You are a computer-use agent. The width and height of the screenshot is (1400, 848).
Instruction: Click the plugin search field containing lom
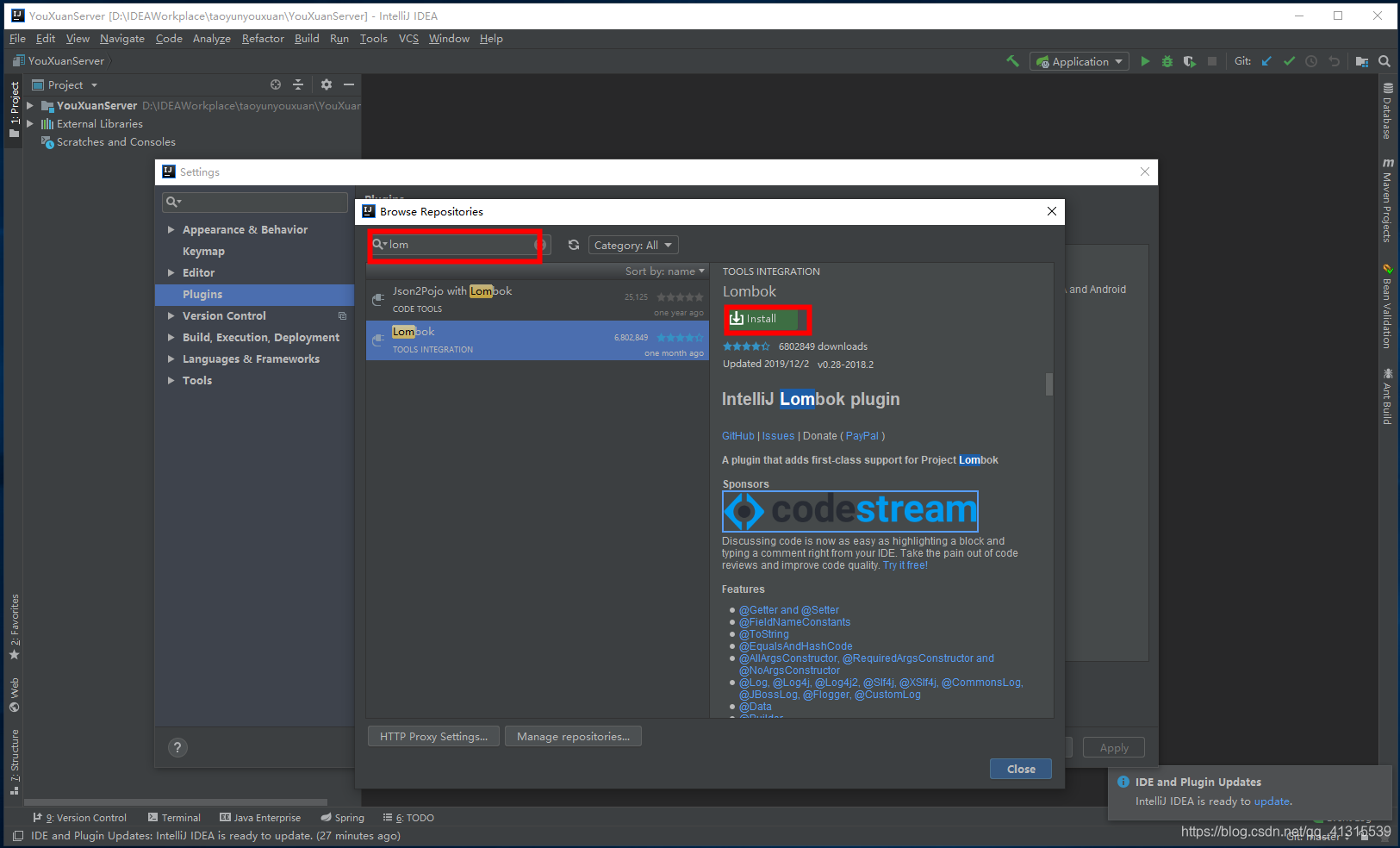click(455, 245)
